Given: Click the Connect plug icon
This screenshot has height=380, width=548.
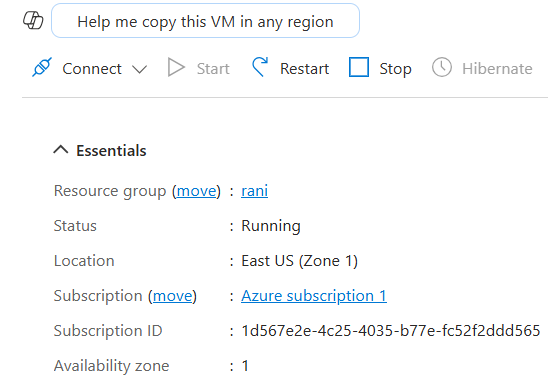Looking at the screenshot, I should tap(42, 67).
